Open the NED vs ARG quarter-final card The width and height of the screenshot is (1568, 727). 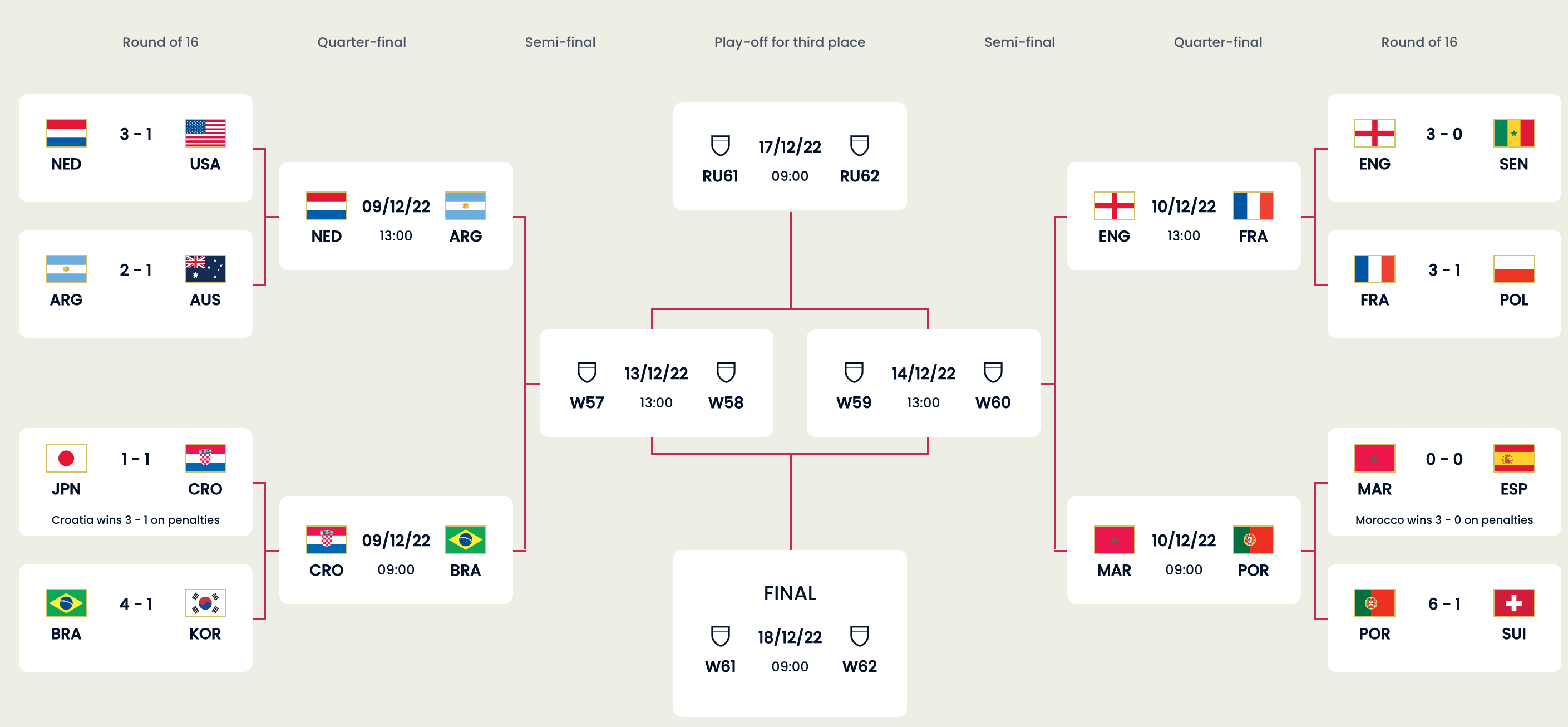click(x=396, y=216)
